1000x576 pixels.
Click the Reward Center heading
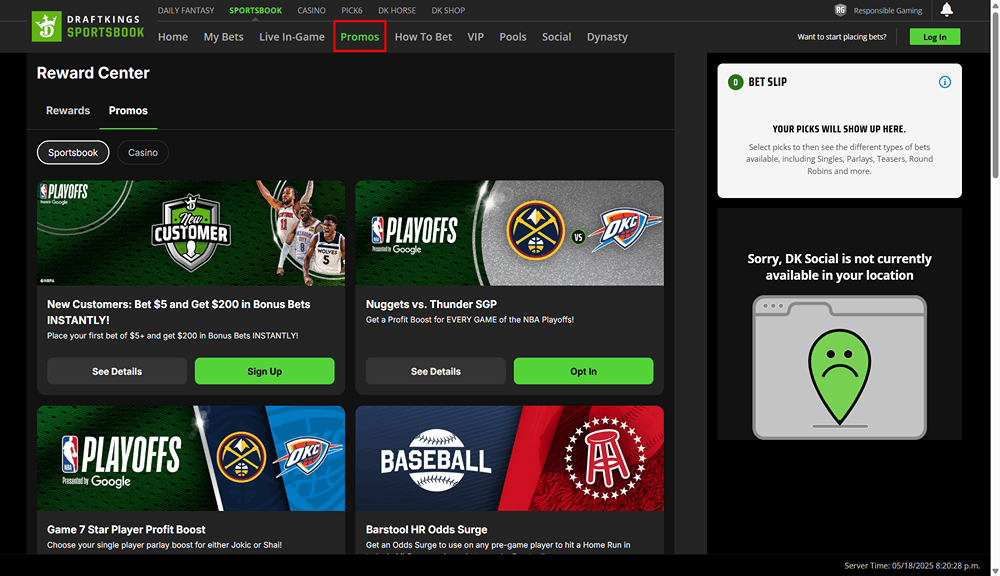(x=93, y=73)
